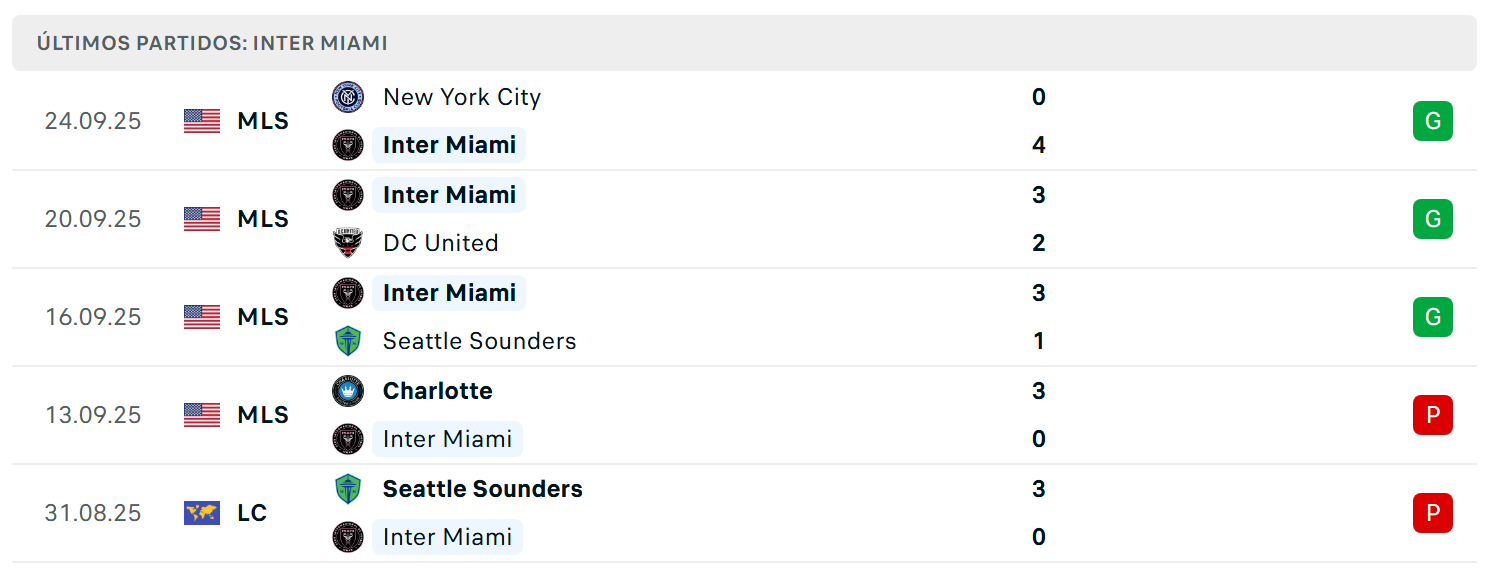Click the Charlotte club crest
1494x577 pixels.
(x=348, y=391)
